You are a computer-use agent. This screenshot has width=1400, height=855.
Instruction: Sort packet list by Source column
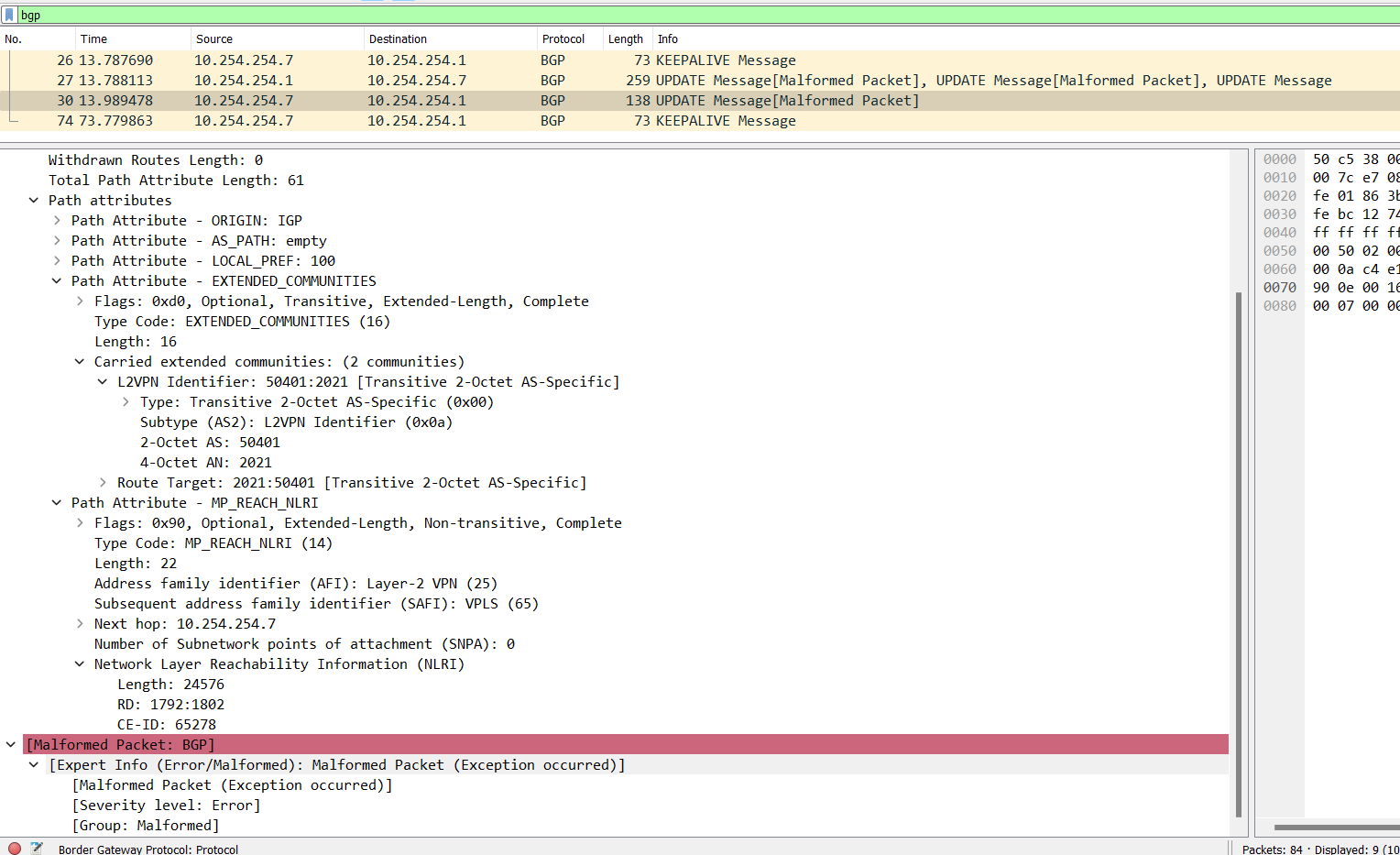[277, 39]
